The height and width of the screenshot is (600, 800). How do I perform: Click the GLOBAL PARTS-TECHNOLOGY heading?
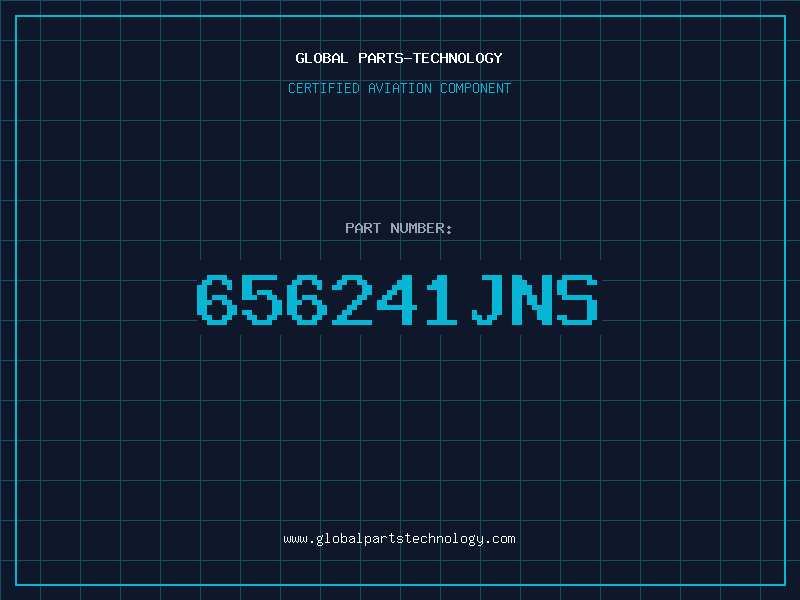tap(399, 58)
